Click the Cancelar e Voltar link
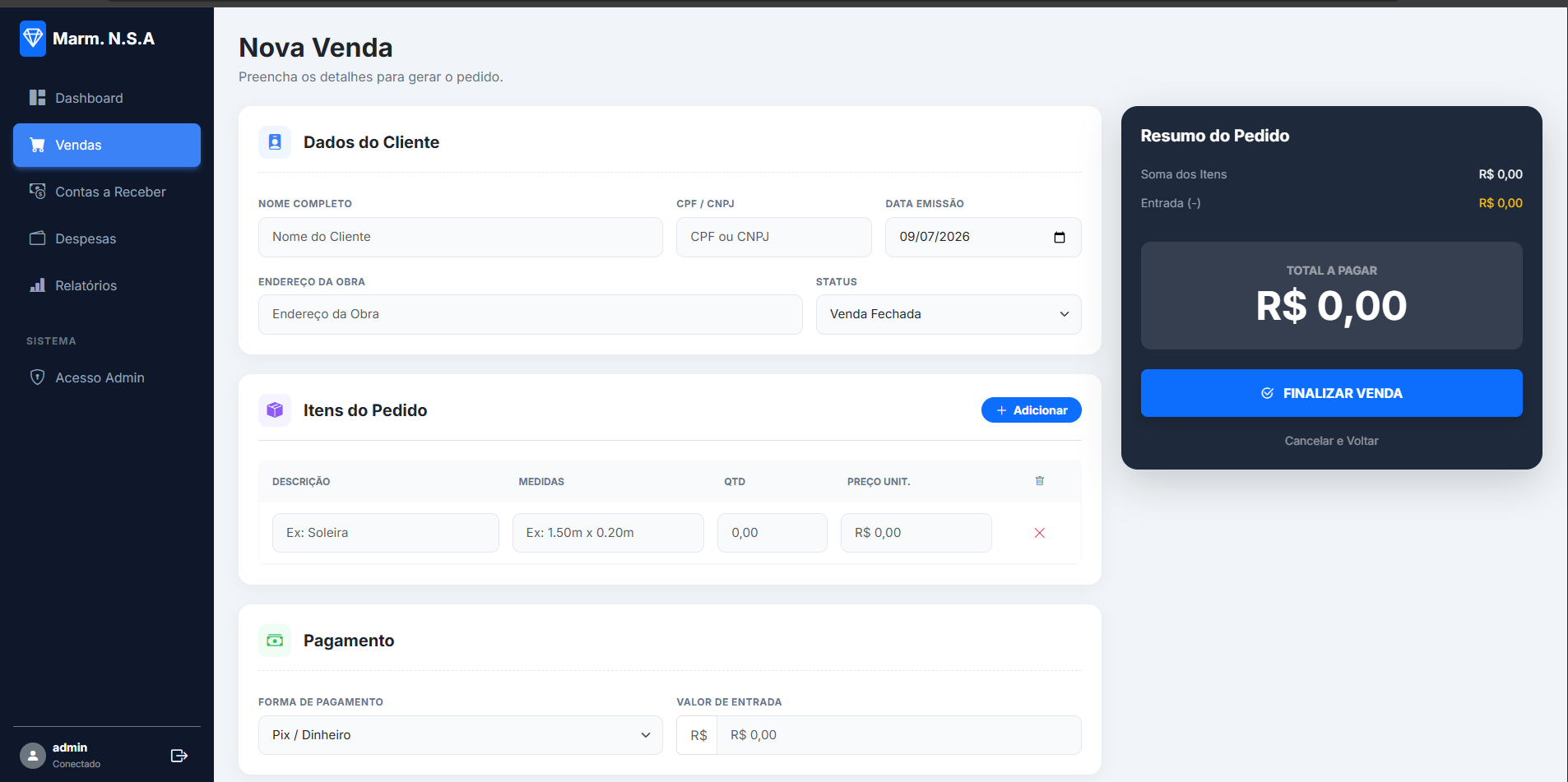Viewport: 1568px width, 782px height. [1331, 441]
